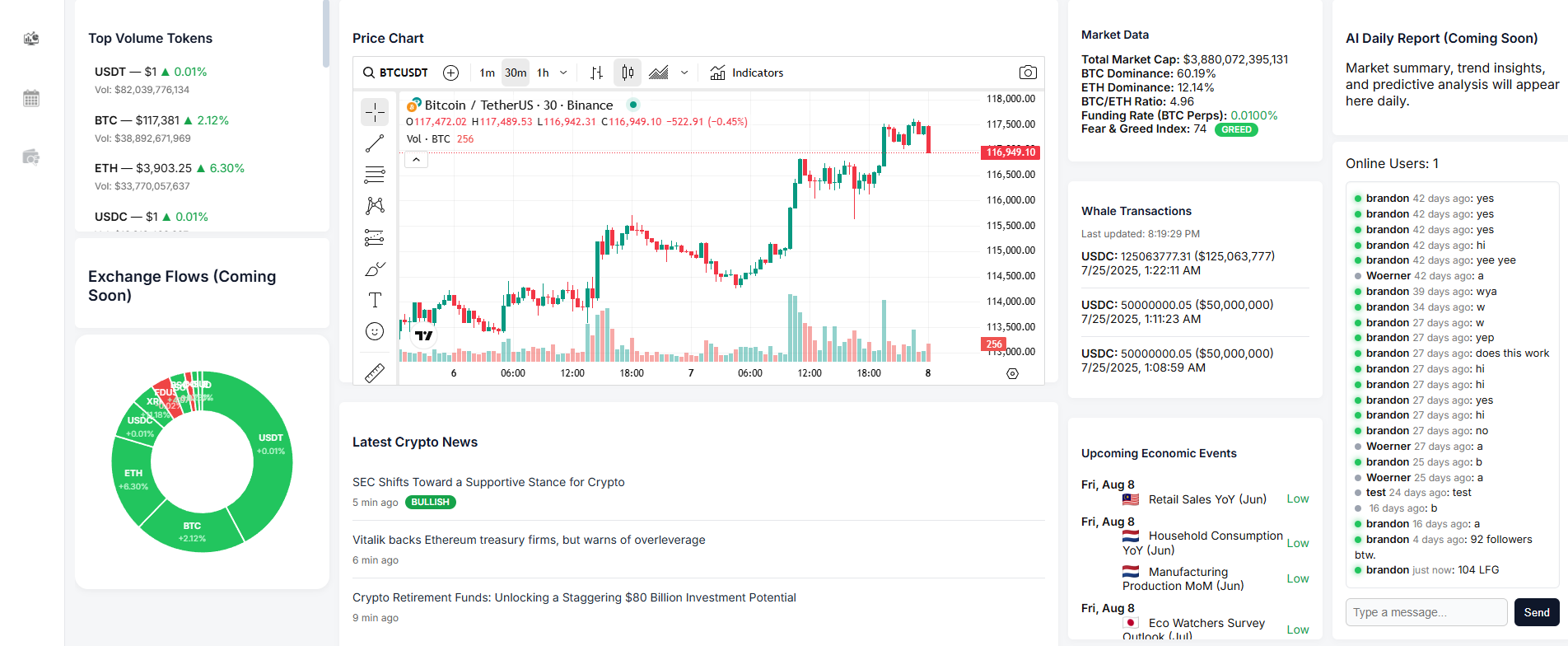This screenshot has height=646, width=1568.
Task: Open Crypto Retirement Funds news article
Action: [x=574, y=597]
